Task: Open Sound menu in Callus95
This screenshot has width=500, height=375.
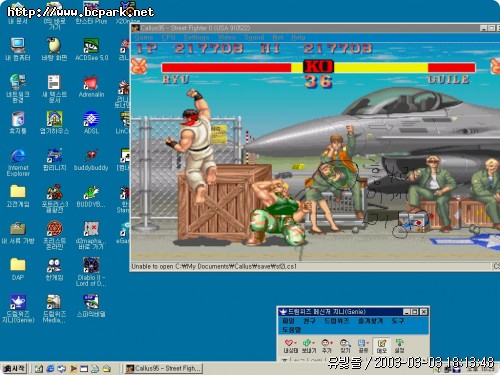Action: (254, 37)
